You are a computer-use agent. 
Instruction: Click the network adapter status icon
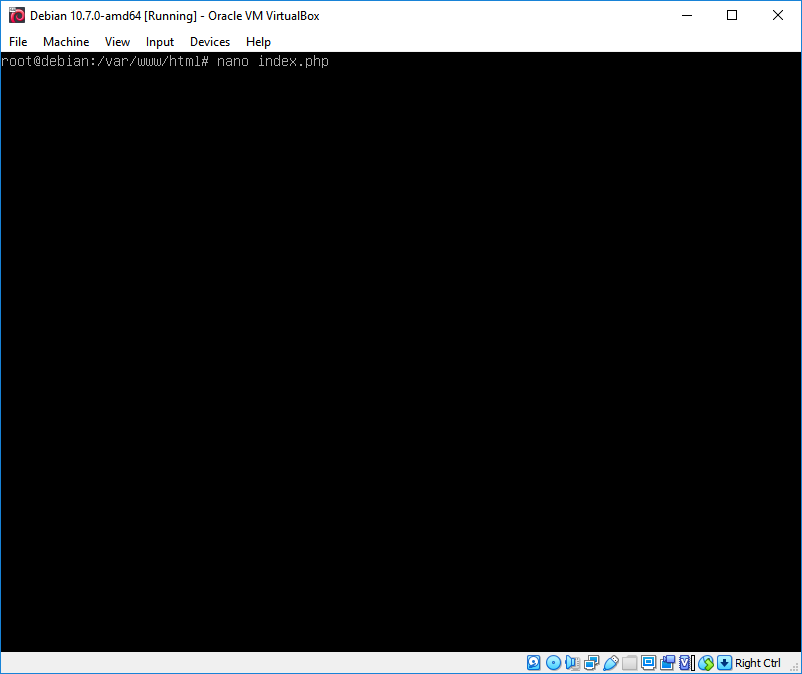[591, 663]
